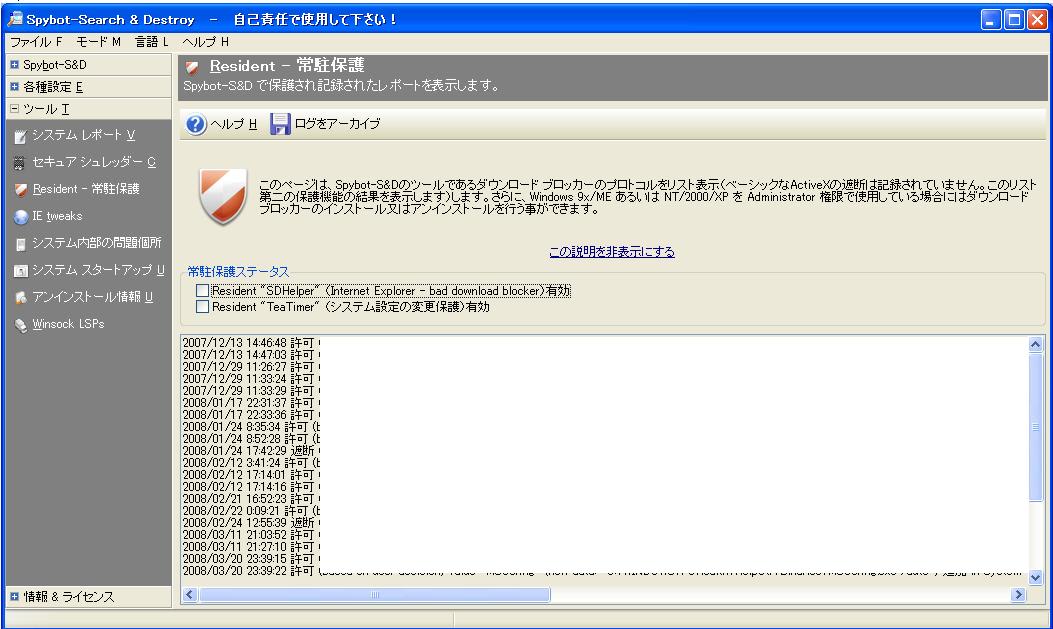Viewport: 1053px width, 629px height.
Task: Open システム レポート icon in sidebar
Action: [20, 136]
